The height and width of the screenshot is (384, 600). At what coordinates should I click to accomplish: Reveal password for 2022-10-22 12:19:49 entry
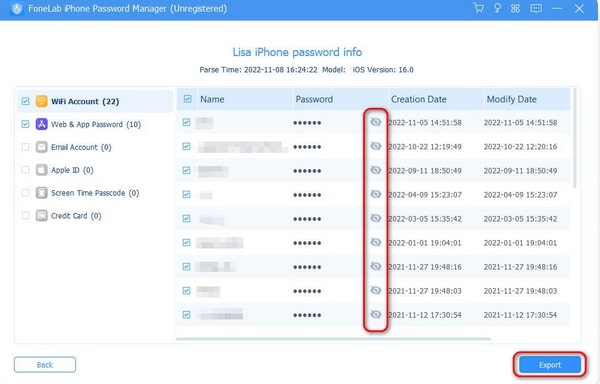point(376,146)
